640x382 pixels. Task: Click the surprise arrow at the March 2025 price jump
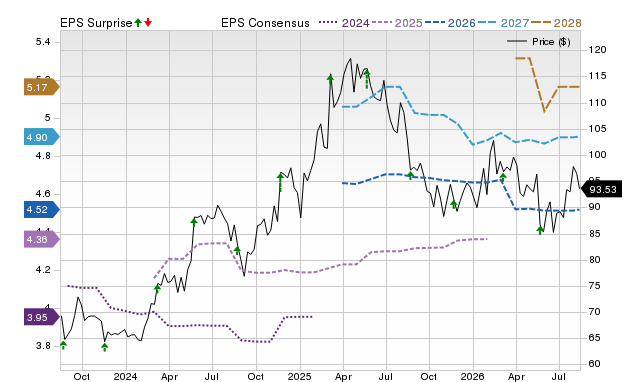point(330,79)
